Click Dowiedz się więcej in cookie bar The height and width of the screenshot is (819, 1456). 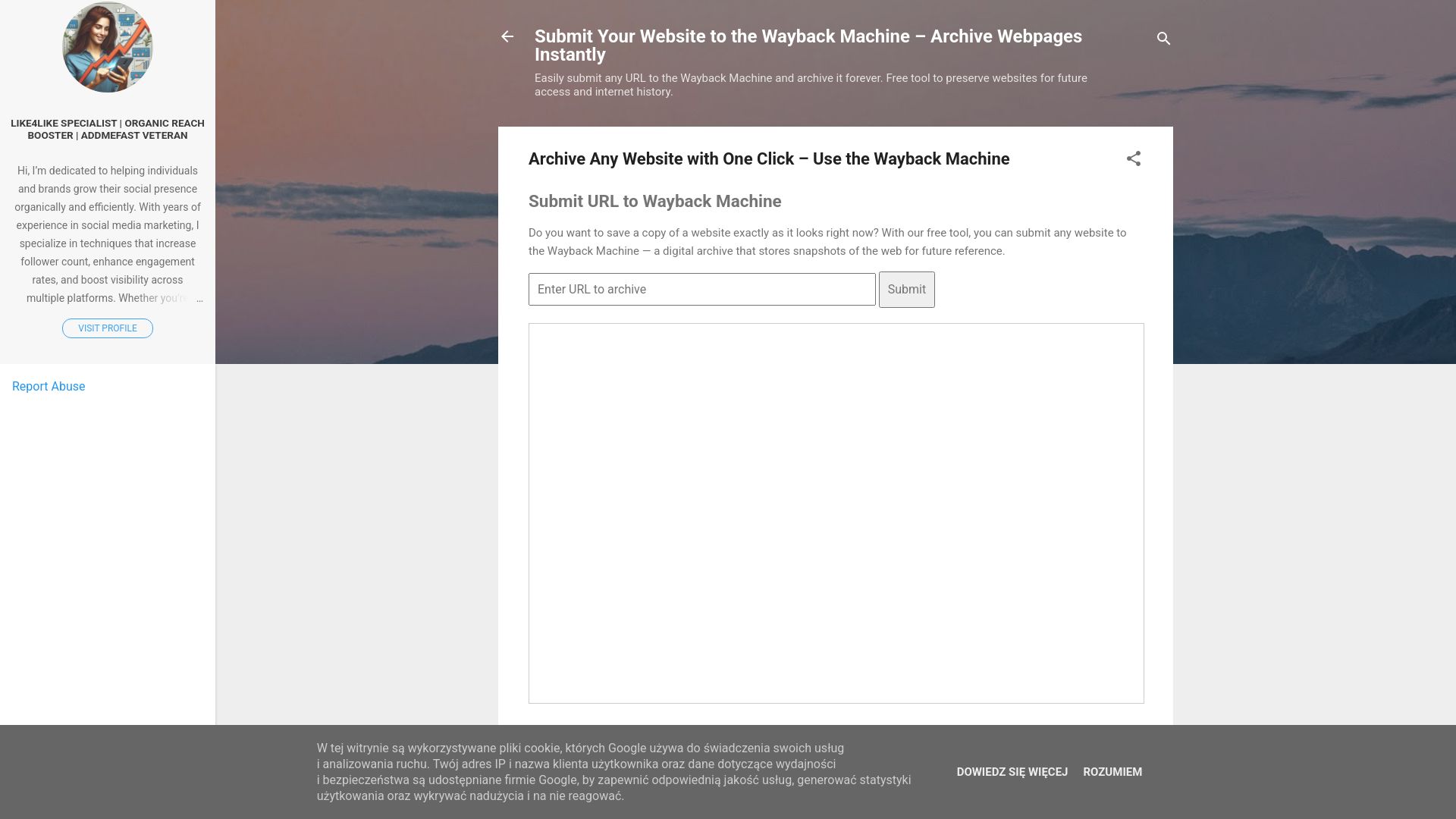1012,771
